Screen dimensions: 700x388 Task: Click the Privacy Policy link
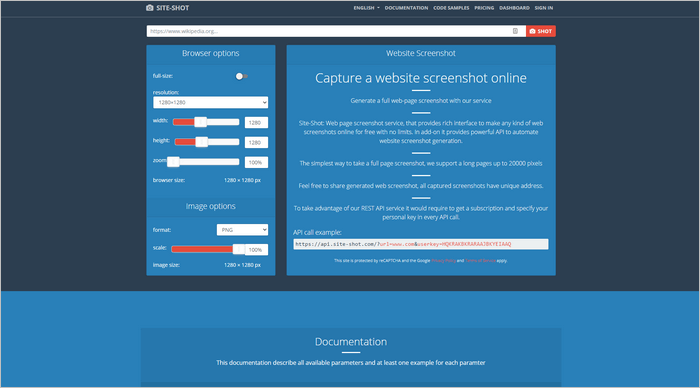coord(443,260)
